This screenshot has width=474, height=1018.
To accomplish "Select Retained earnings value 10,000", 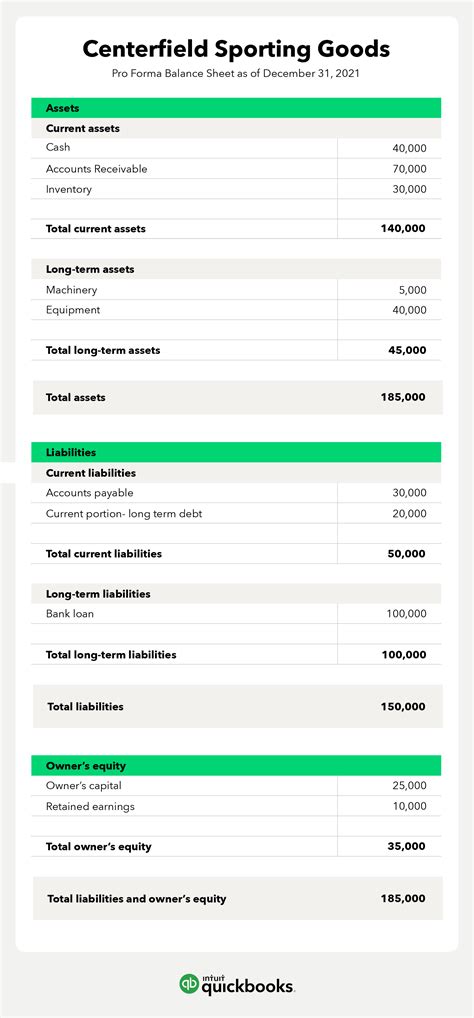I will pos(409,806).
